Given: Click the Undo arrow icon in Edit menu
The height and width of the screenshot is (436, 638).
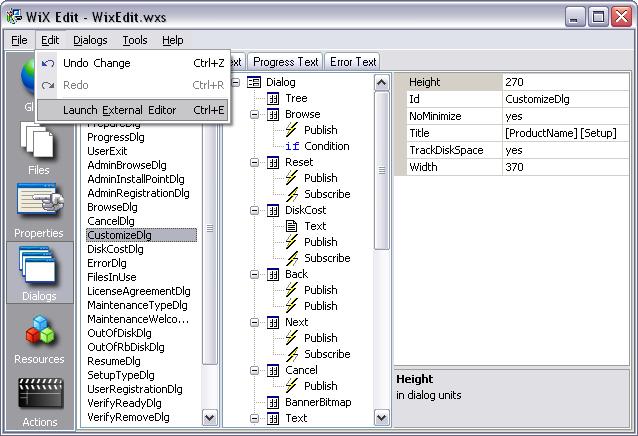Looking at the screenshot, I should point(48,63).
